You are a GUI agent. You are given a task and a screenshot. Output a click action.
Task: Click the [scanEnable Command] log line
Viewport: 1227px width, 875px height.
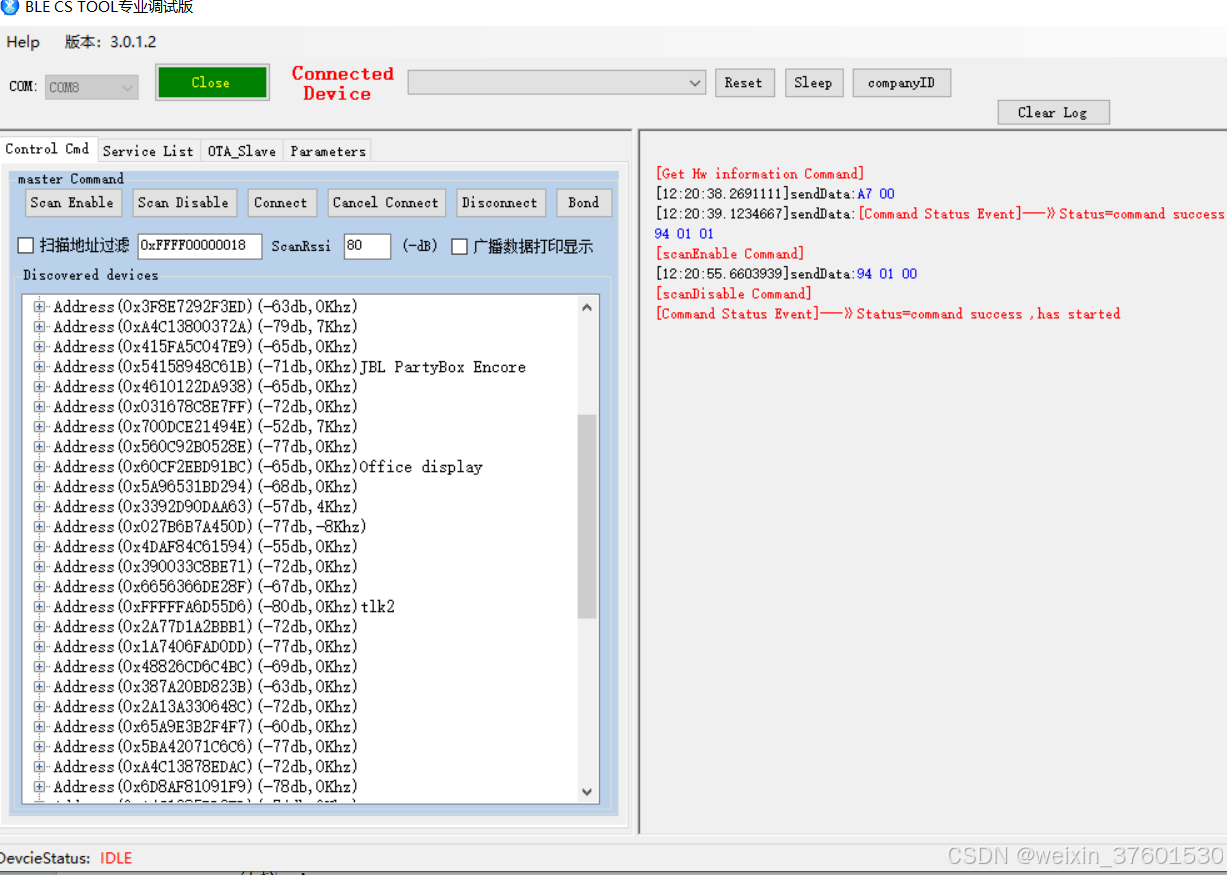tap(730, 254)
